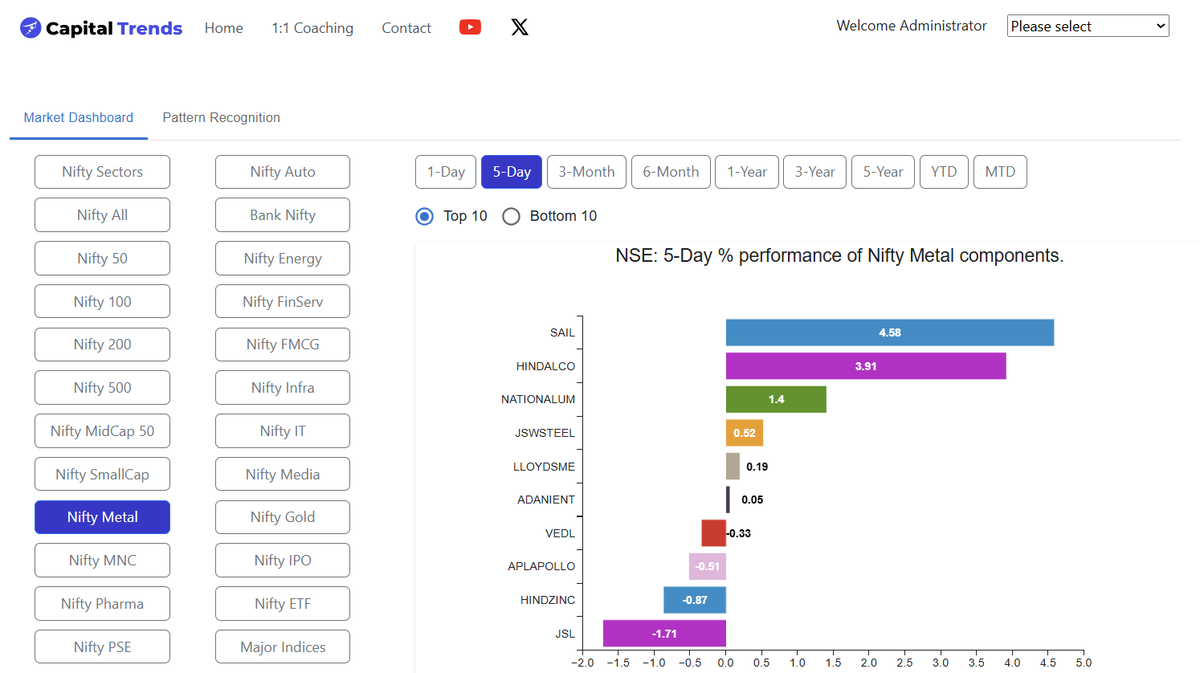The height and width of the screenshot is (673, 1200).
Task: Open the 1:1 Coaching menu link
Action: (312, 28)
